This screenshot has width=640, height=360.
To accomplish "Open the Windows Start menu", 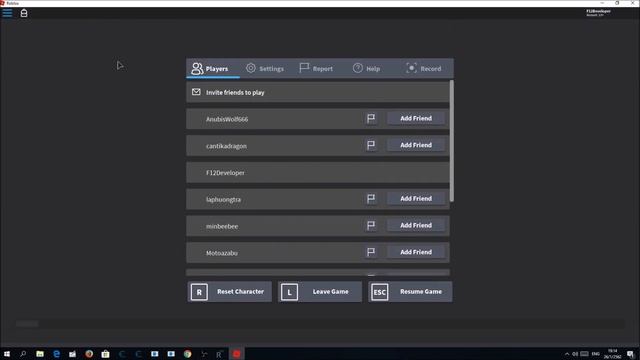I will tap(7, 354).
